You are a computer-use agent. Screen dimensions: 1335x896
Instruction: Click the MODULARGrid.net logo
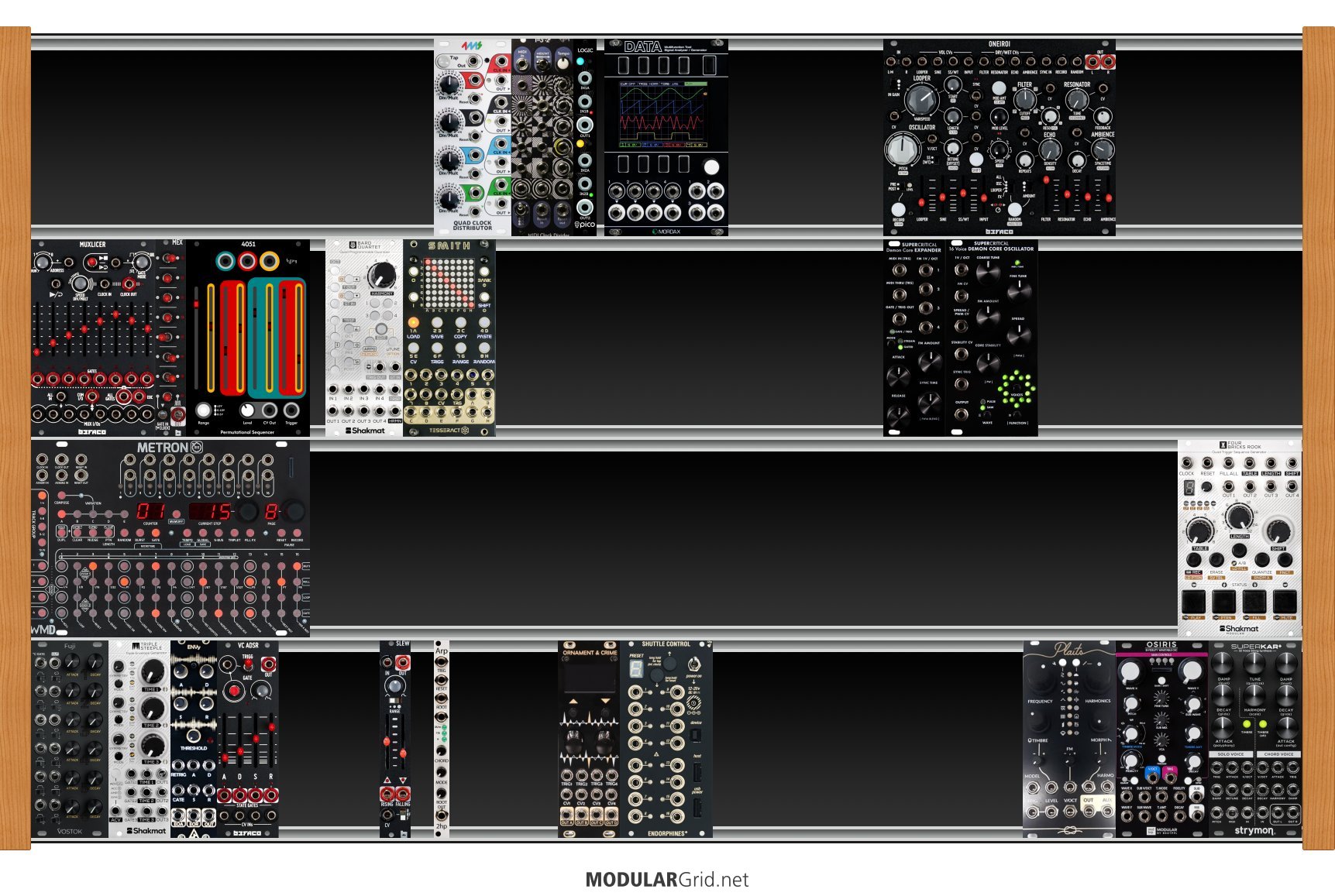coord(667,880)
